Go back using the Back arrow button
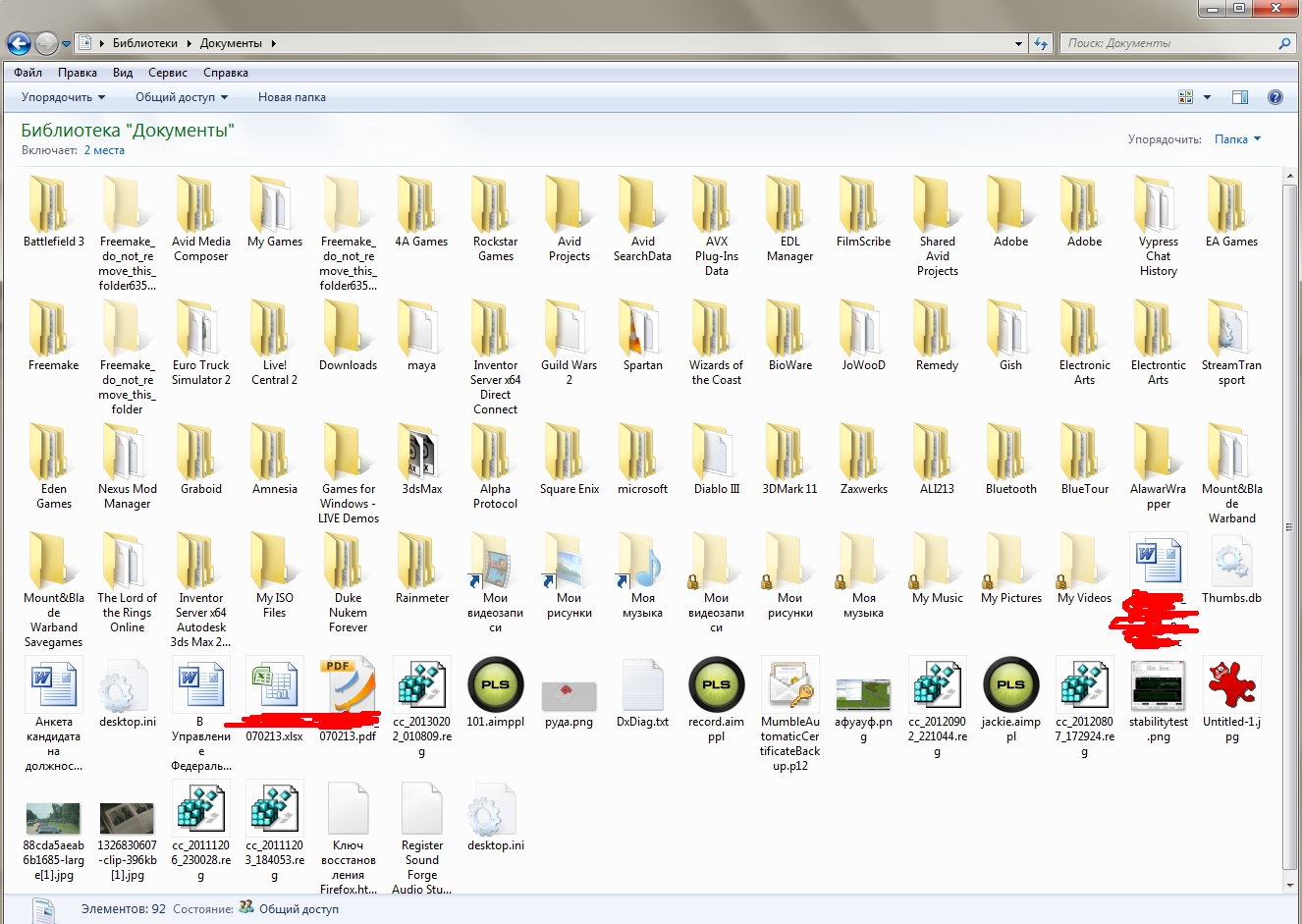 [19, 43]
